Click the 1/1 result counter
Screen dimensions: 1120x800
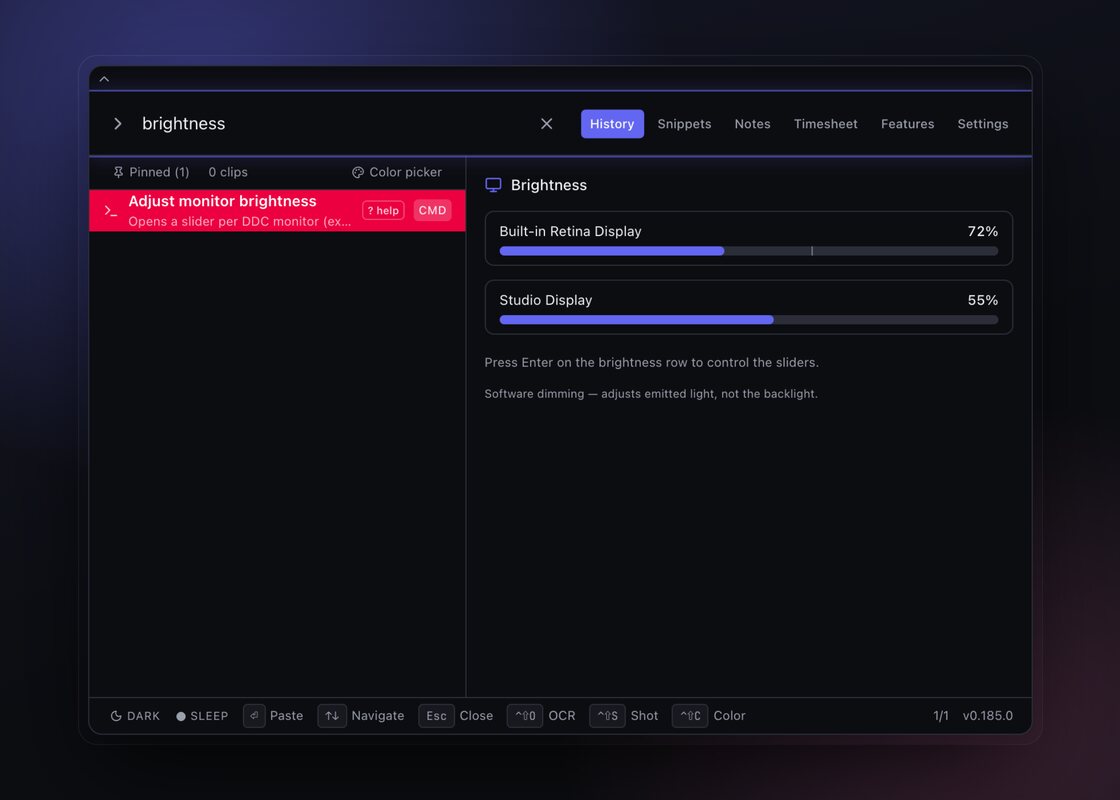click(941, 716)
